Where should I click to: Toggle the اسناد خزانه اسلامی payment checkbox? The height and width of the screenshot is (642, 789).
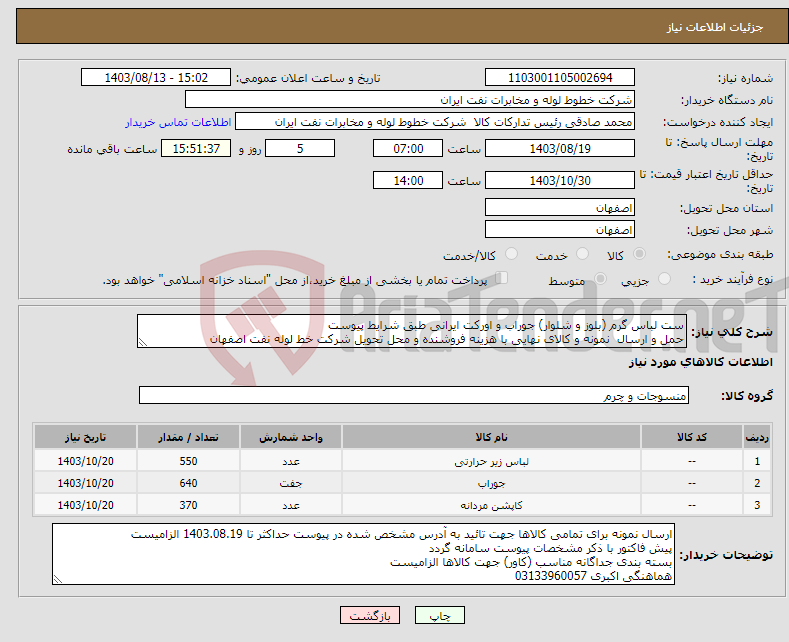501,277
